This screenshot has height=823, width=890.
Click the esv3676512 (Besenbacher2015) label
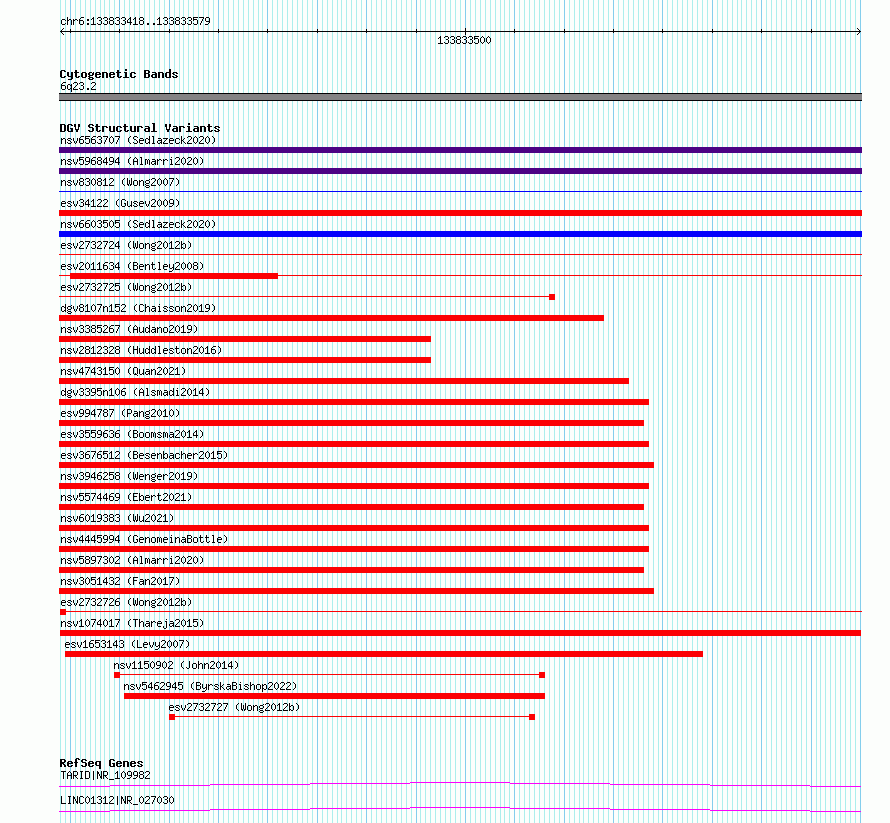click(144, 455)
